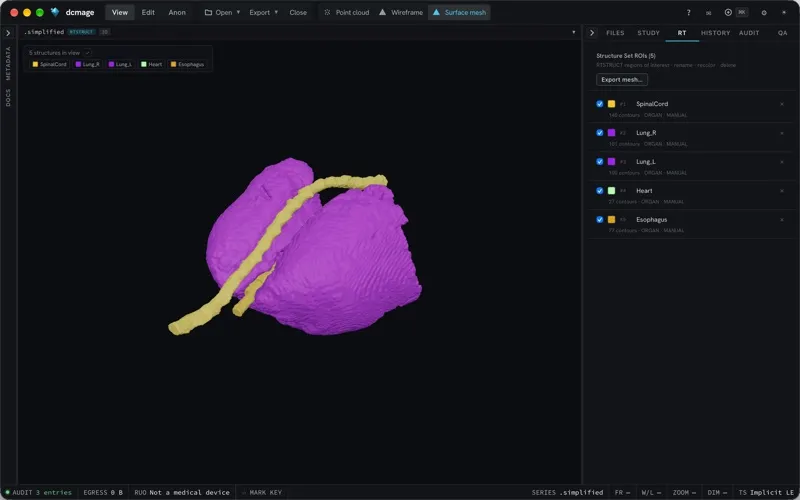Click the dcmage diamond logo icon

(x=55, y=12)
